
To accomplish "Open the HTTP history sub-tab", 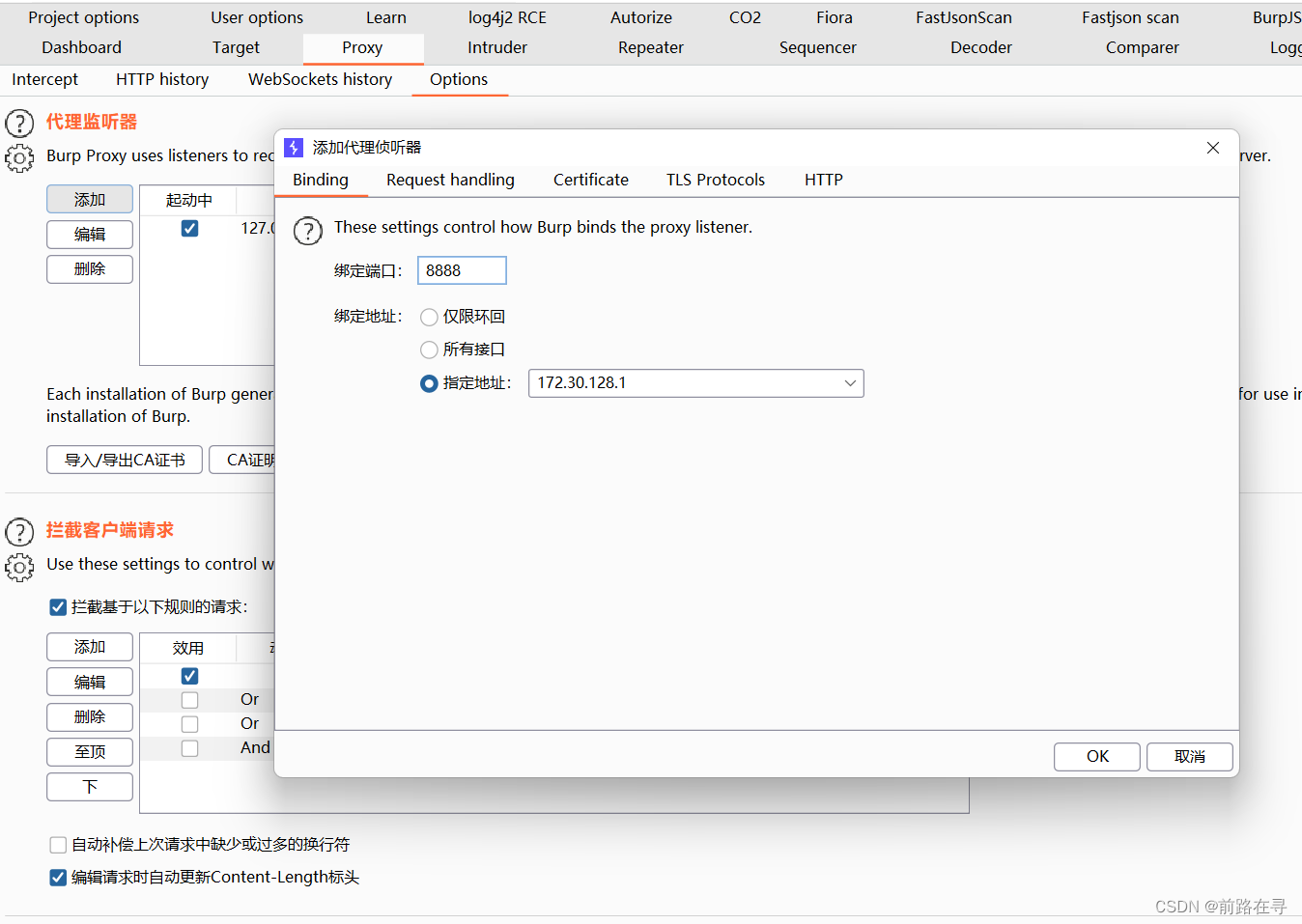I will (x=162, y=79).
